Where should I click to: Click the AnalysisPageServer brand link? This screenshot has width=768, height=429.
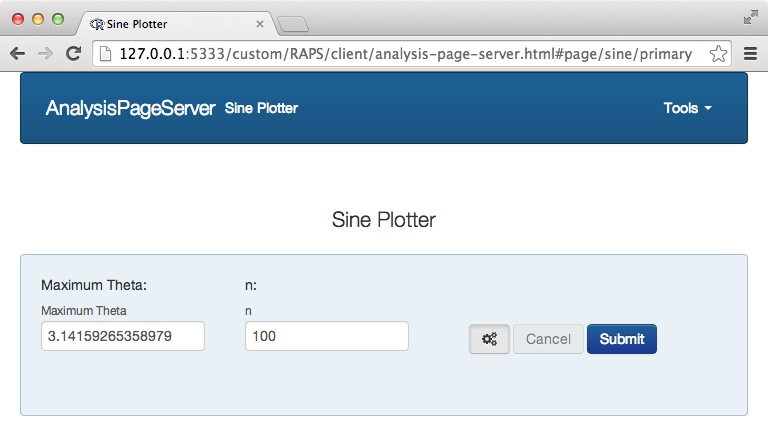[130, 108]
